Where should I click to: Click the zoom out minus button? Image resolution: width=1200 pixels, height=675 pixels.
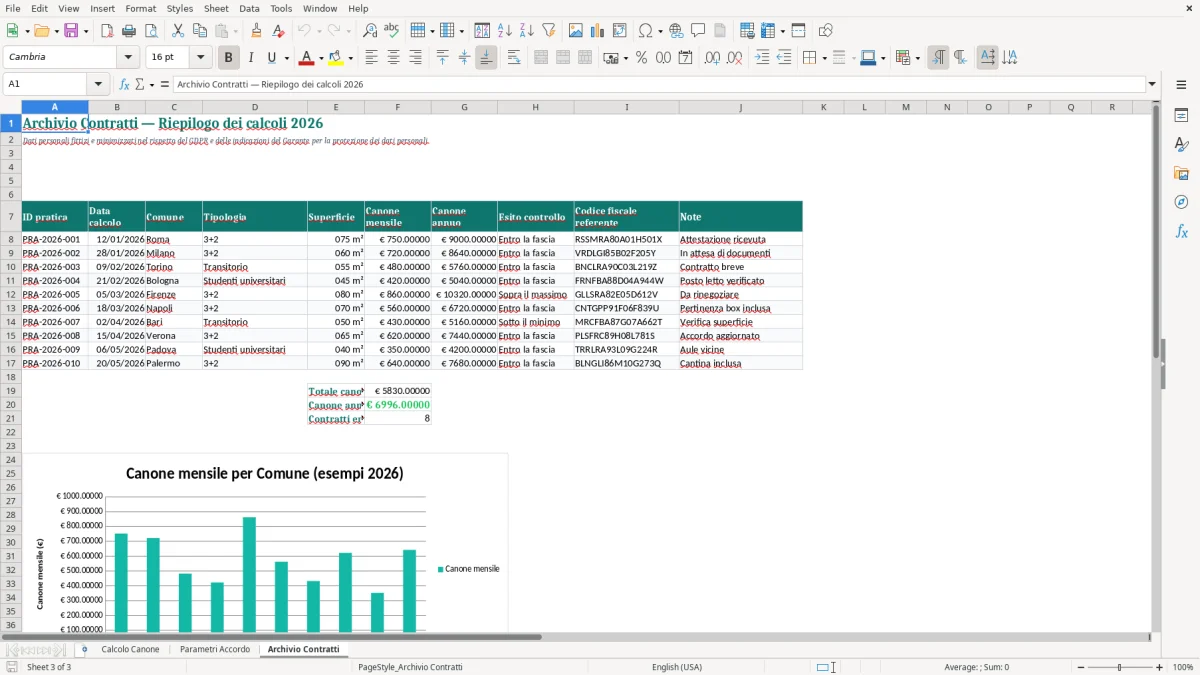click(1081, 667)
